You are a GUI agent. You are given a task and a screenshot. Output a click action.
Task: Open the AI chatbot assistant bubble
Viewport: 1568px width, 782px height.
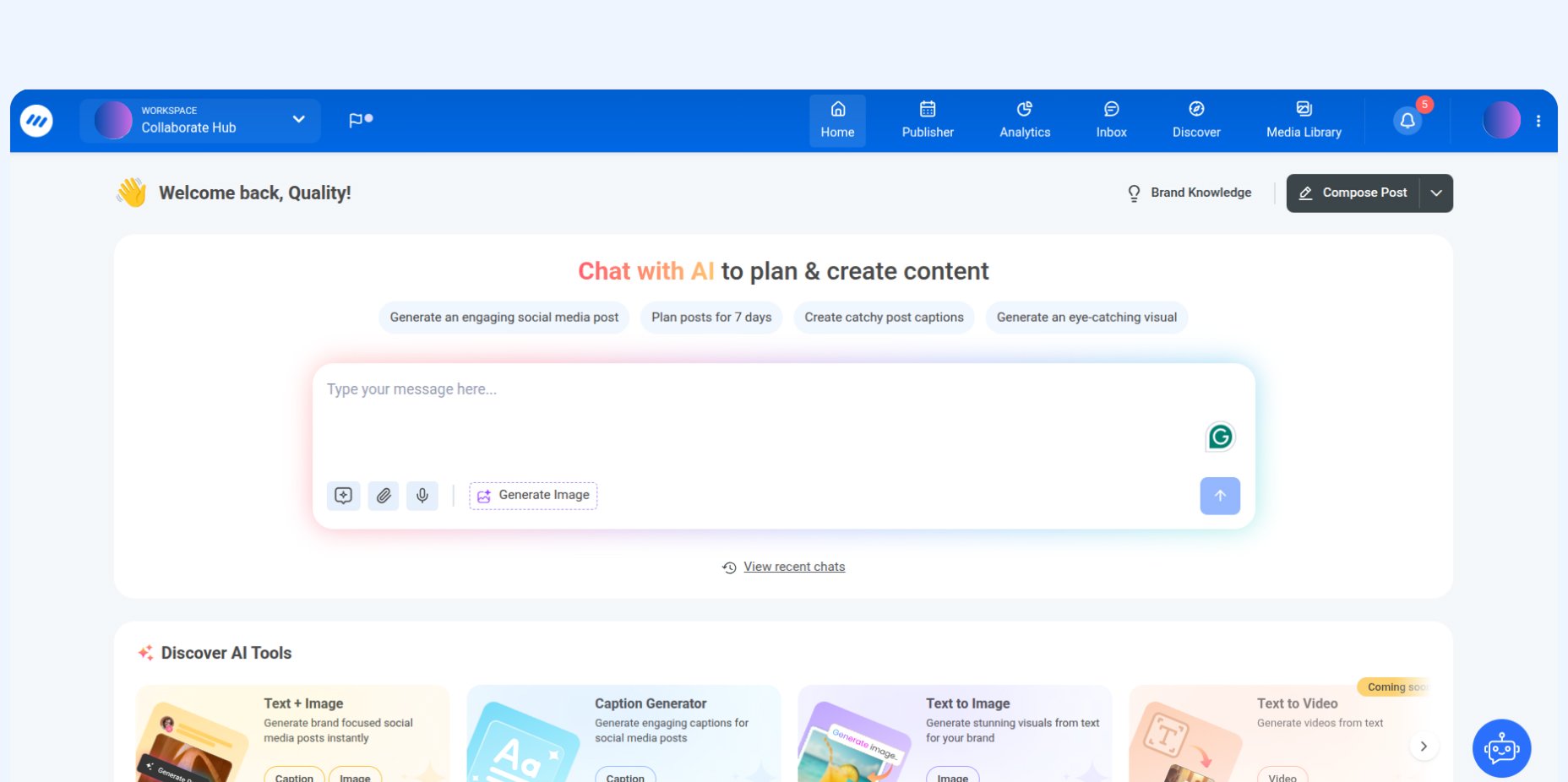(x=1501, y=748)
